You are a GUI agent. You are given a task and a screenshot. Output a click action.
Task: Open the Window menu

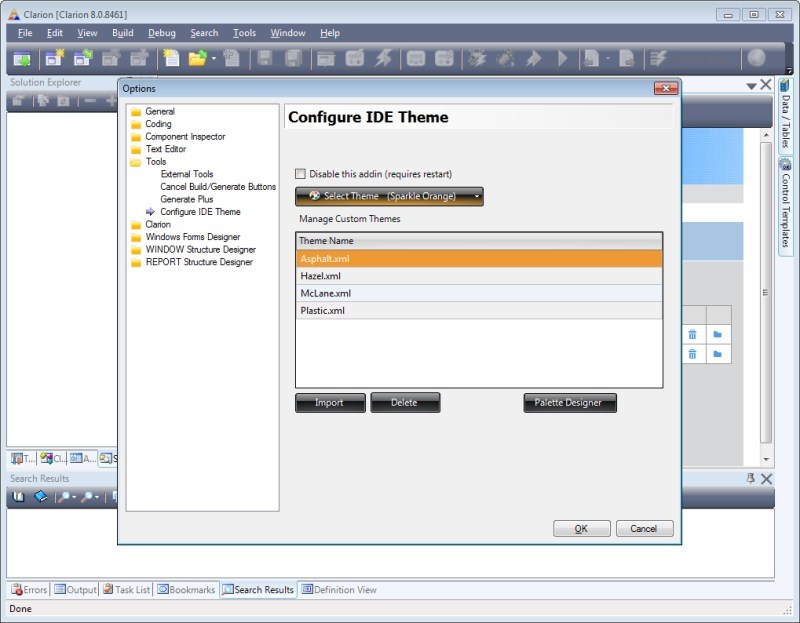pos(288,33)
